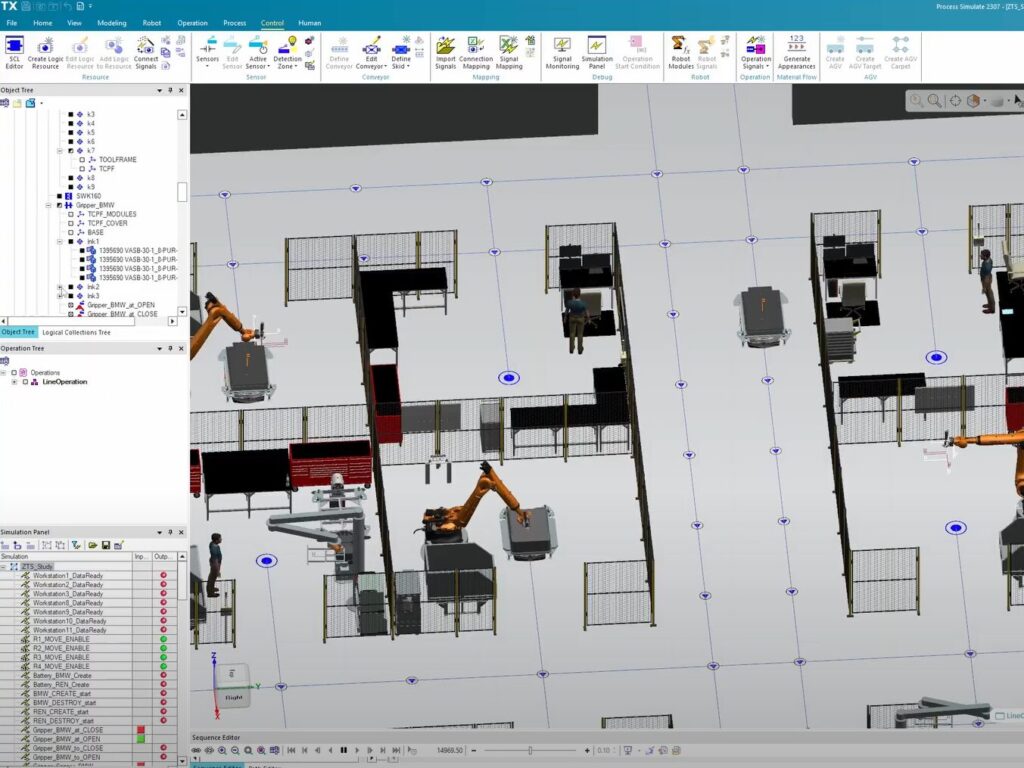Click Connect Signals in the Resource group
The height and width of the screenshot is (768, 1024).
coord(147,52)
